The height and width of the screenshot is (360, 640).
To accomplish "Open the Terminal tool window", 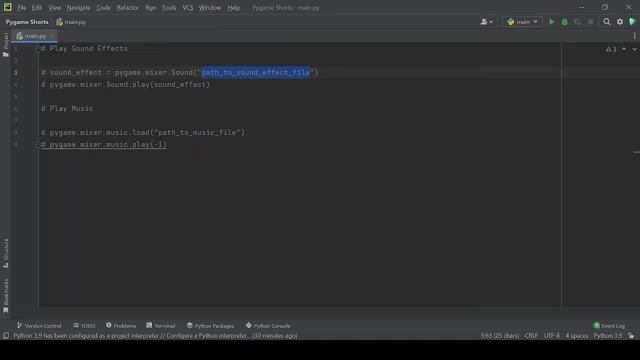I will pos(160,326).
